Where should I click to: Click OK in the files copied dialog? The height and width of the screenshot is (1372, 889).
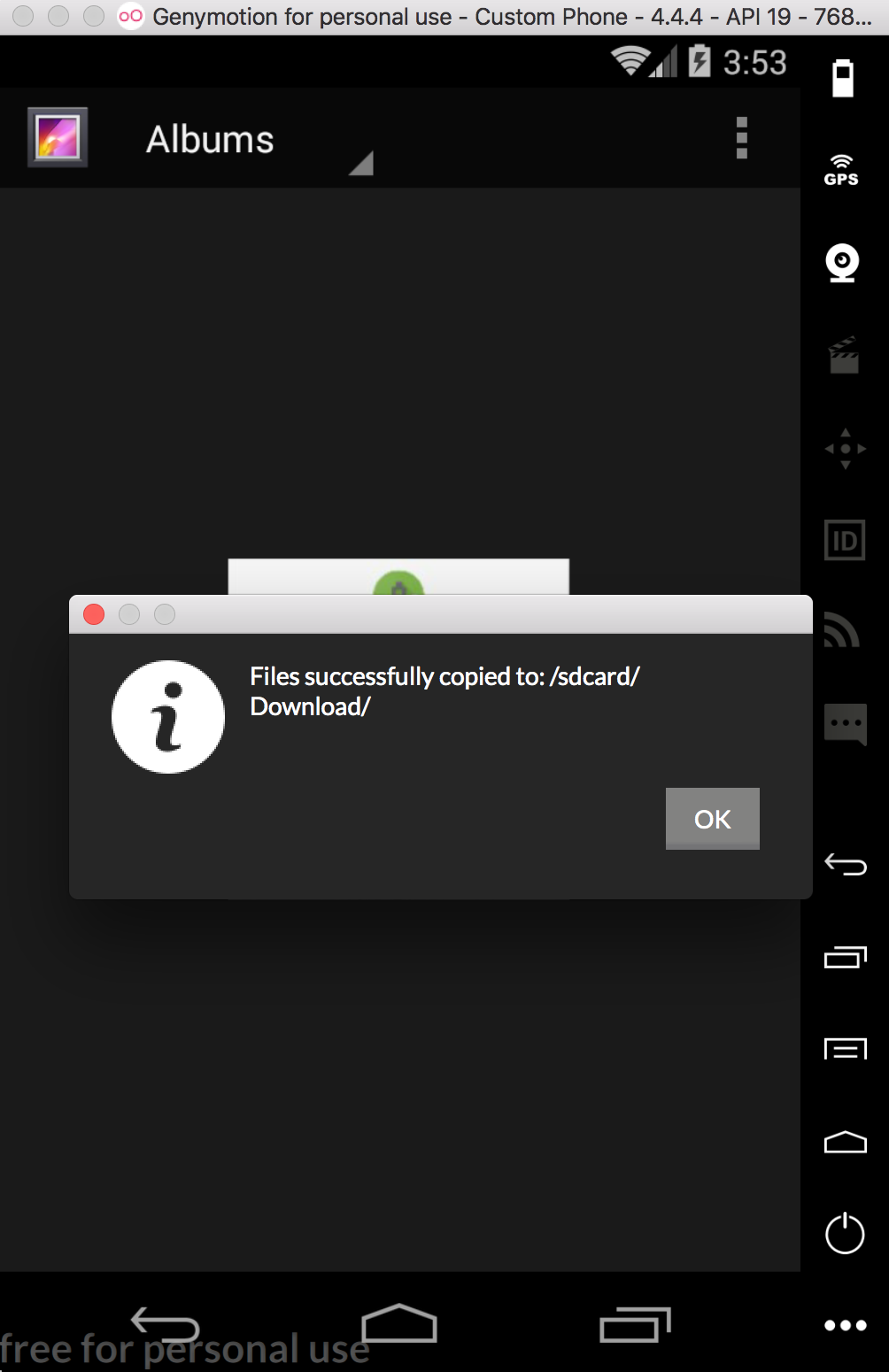click(712, 819)
